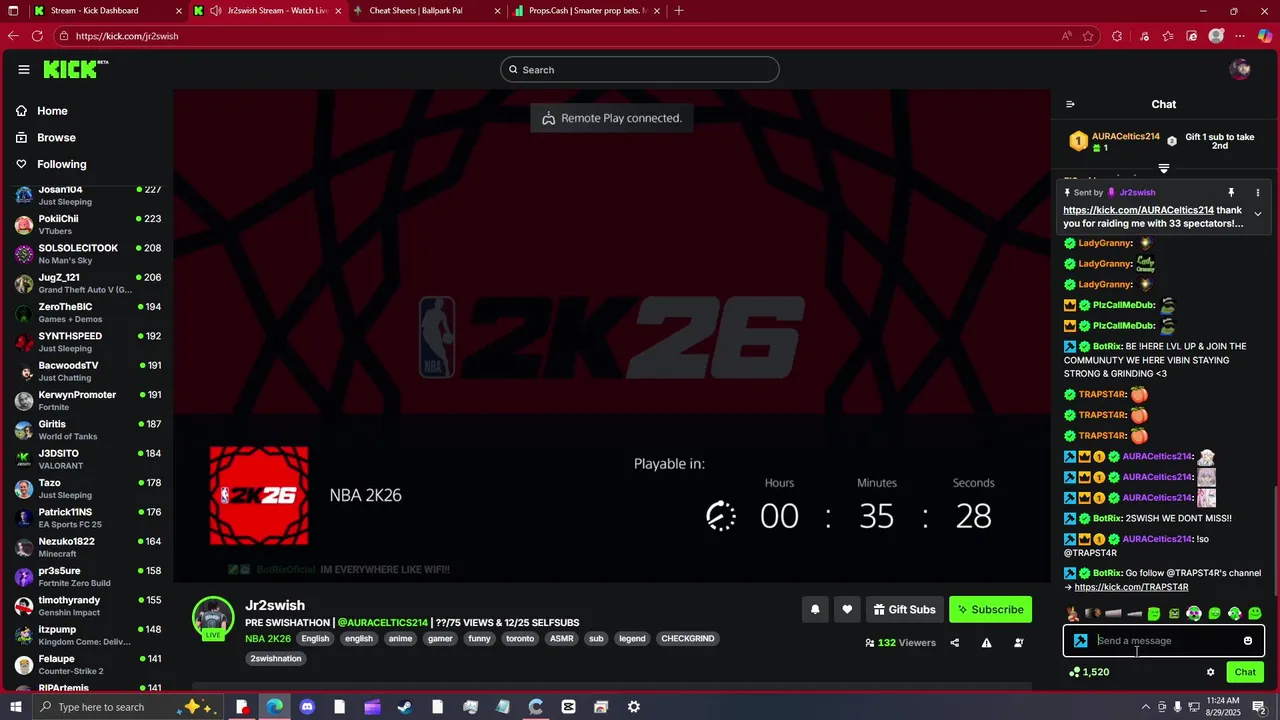Open browser extensions icon
This screenshot has width=1280, height=720.
click(1117, 36)
